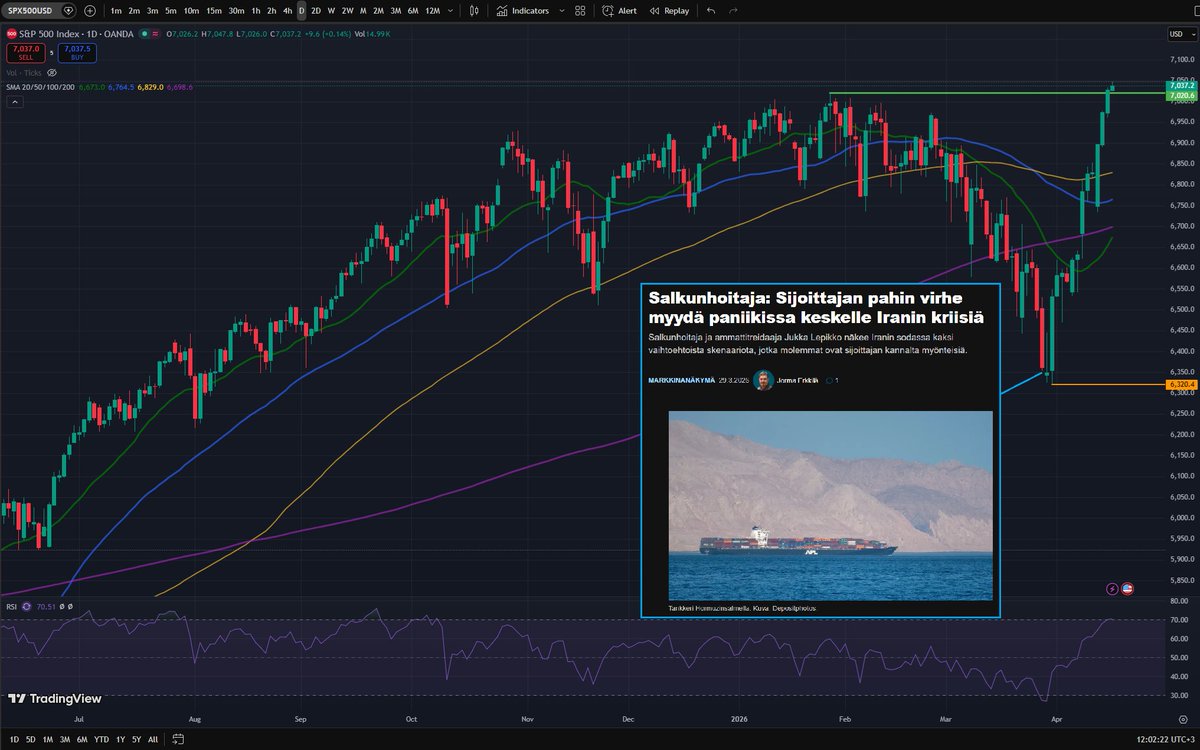Screen dimensions: 1200x750
Task: Click the MARKKINANÄKYMÄ category link
Action: pyautogui.click(x=682, y=381)
